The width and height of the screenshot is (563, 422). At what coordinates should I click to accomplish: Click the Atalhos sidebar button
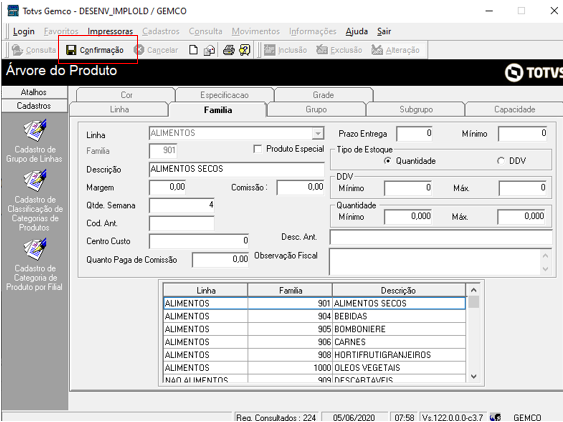pyautogui.click(x=34, y=92)
